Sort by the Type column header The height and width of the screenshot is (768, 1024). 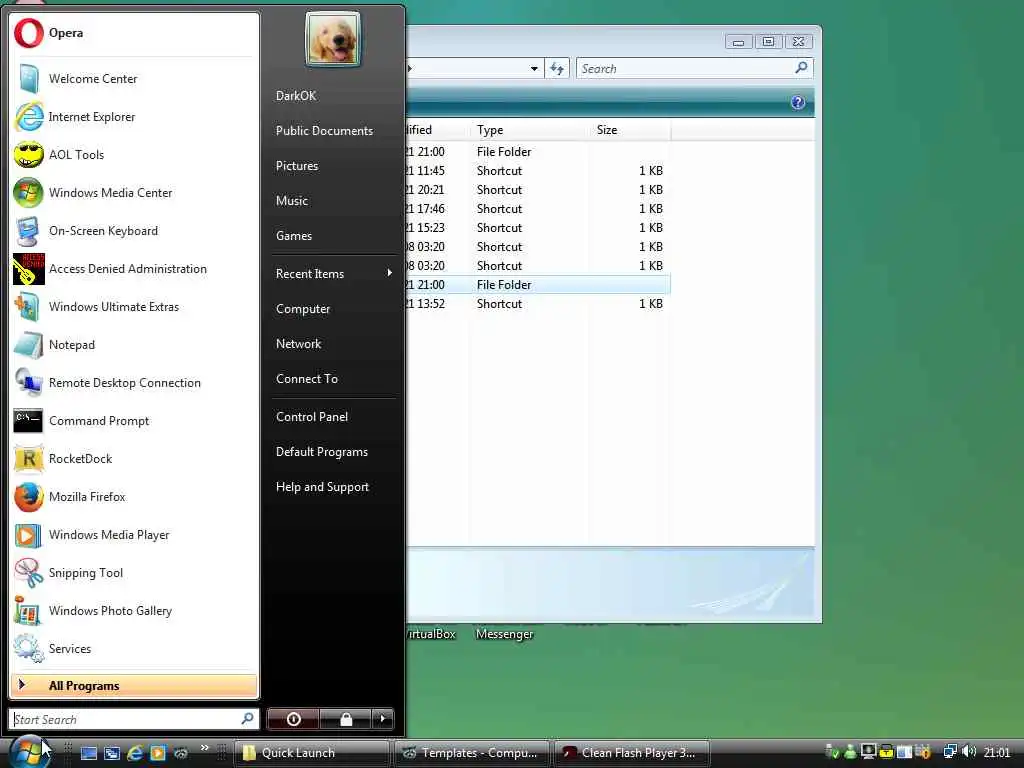528,130
